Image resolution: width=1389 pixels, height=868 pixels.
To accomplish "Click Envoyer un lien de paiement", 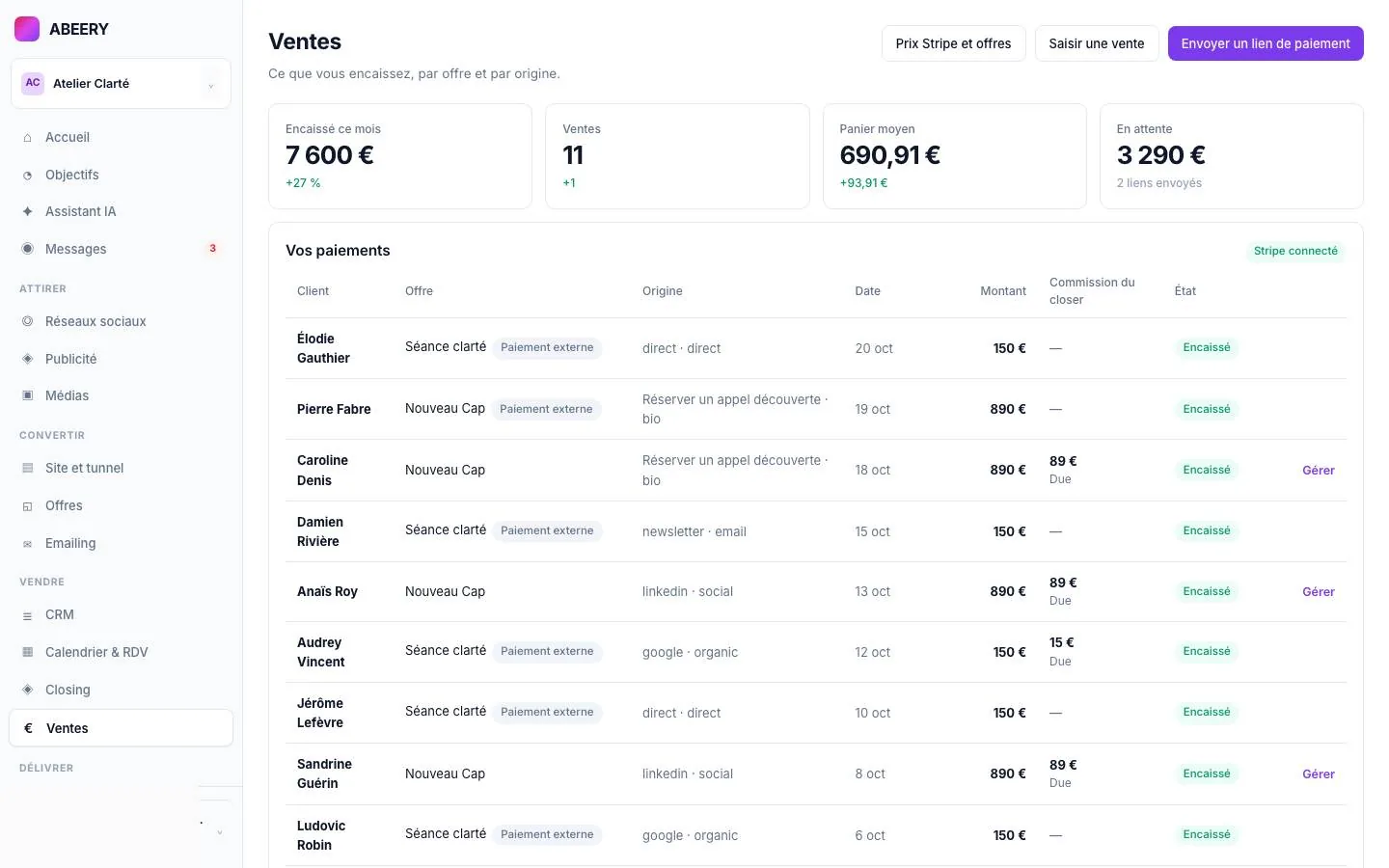I will pos(1266,43).
